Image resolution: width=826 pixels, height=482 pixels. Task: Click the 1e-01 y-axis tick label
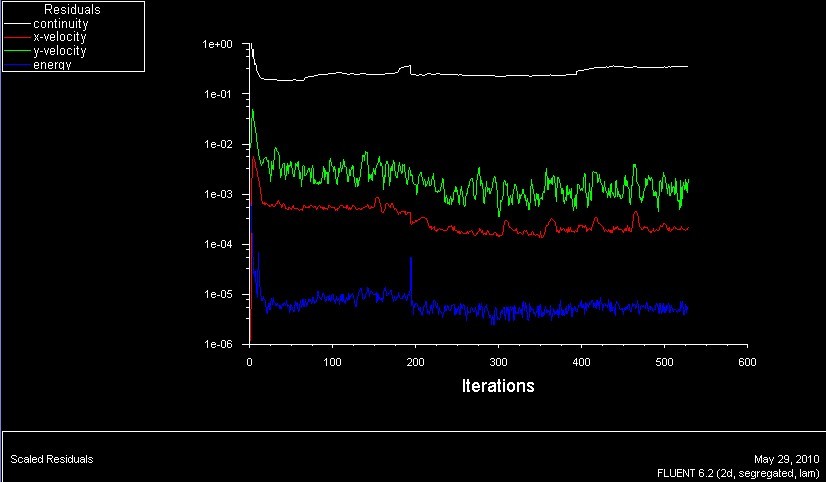pyautogui.click(x=217, y=95)
